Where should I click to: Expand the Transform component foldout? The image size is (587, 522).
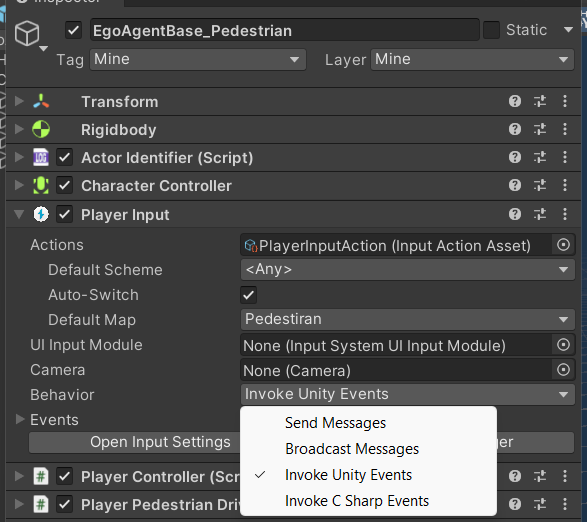click(x=19, y=101)
